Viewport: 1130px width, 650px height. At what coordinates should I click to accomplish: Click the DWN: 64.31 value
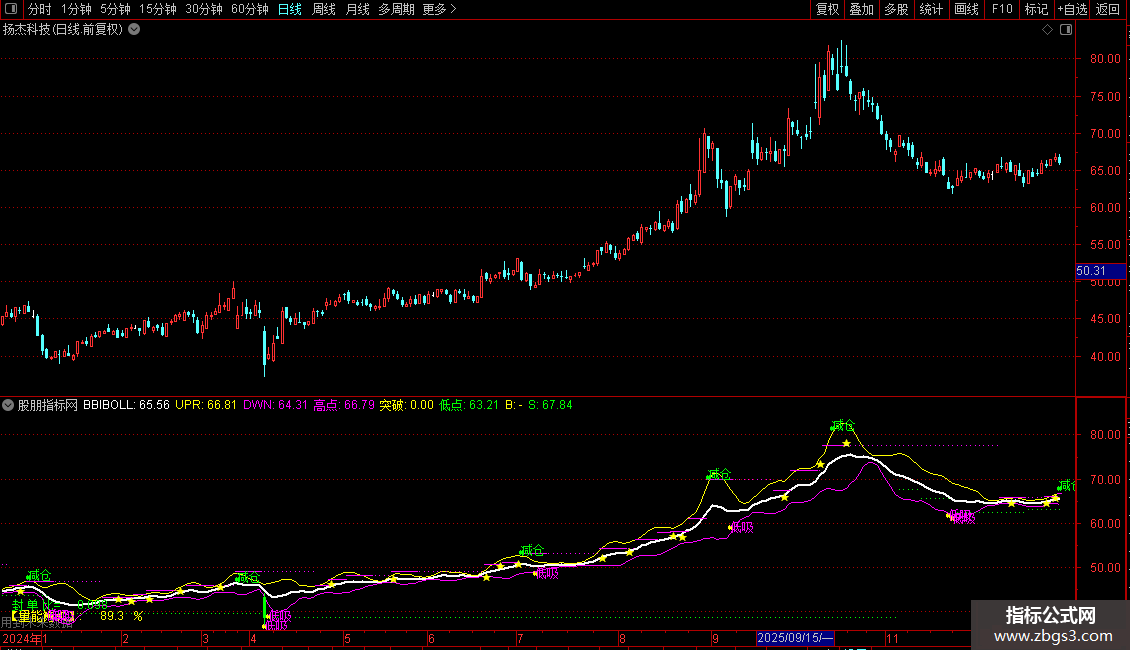(275, 405)
